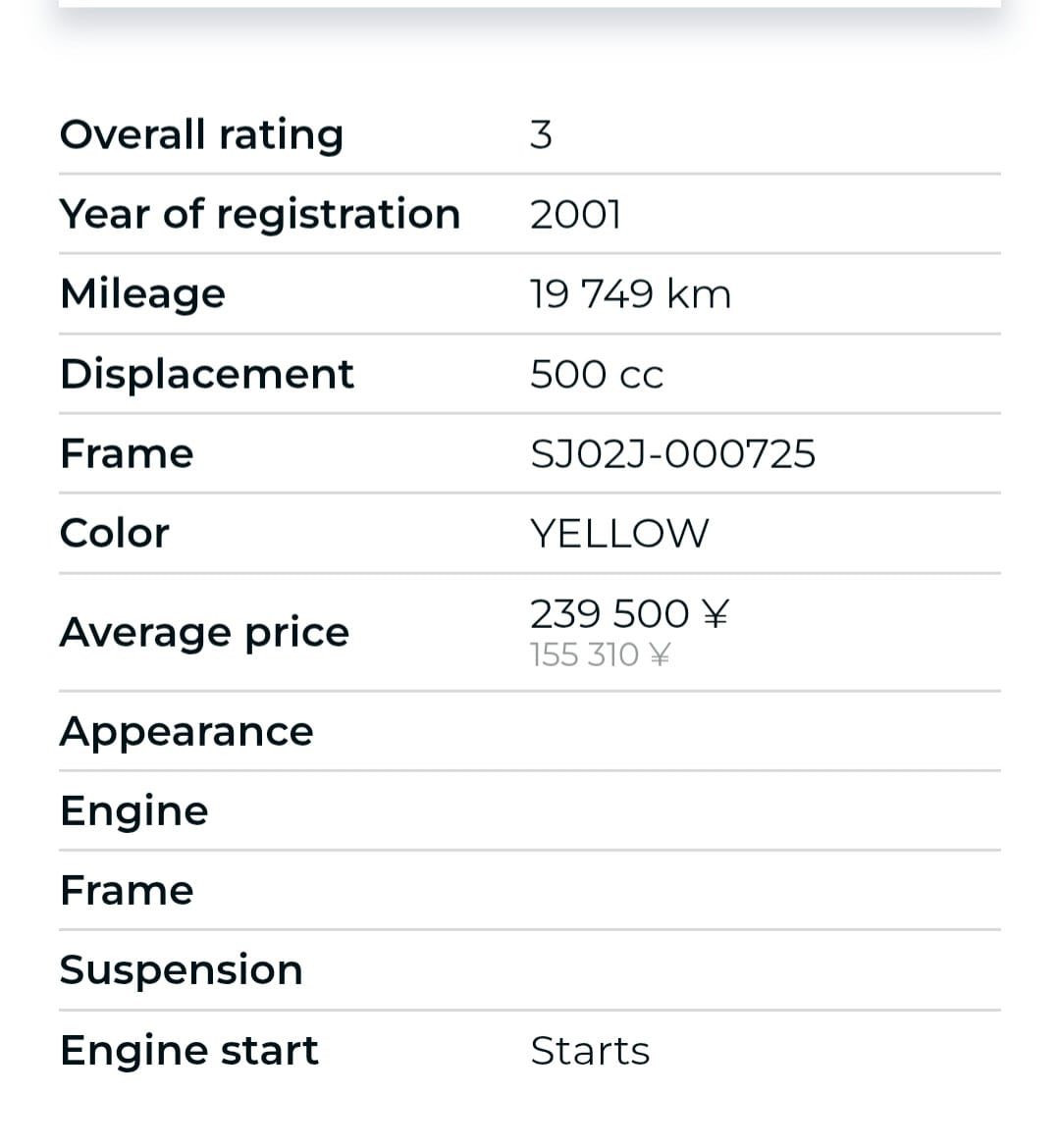1060x1148 pixels.
Task: Click the Suspension row label
Action: (181, 969)
